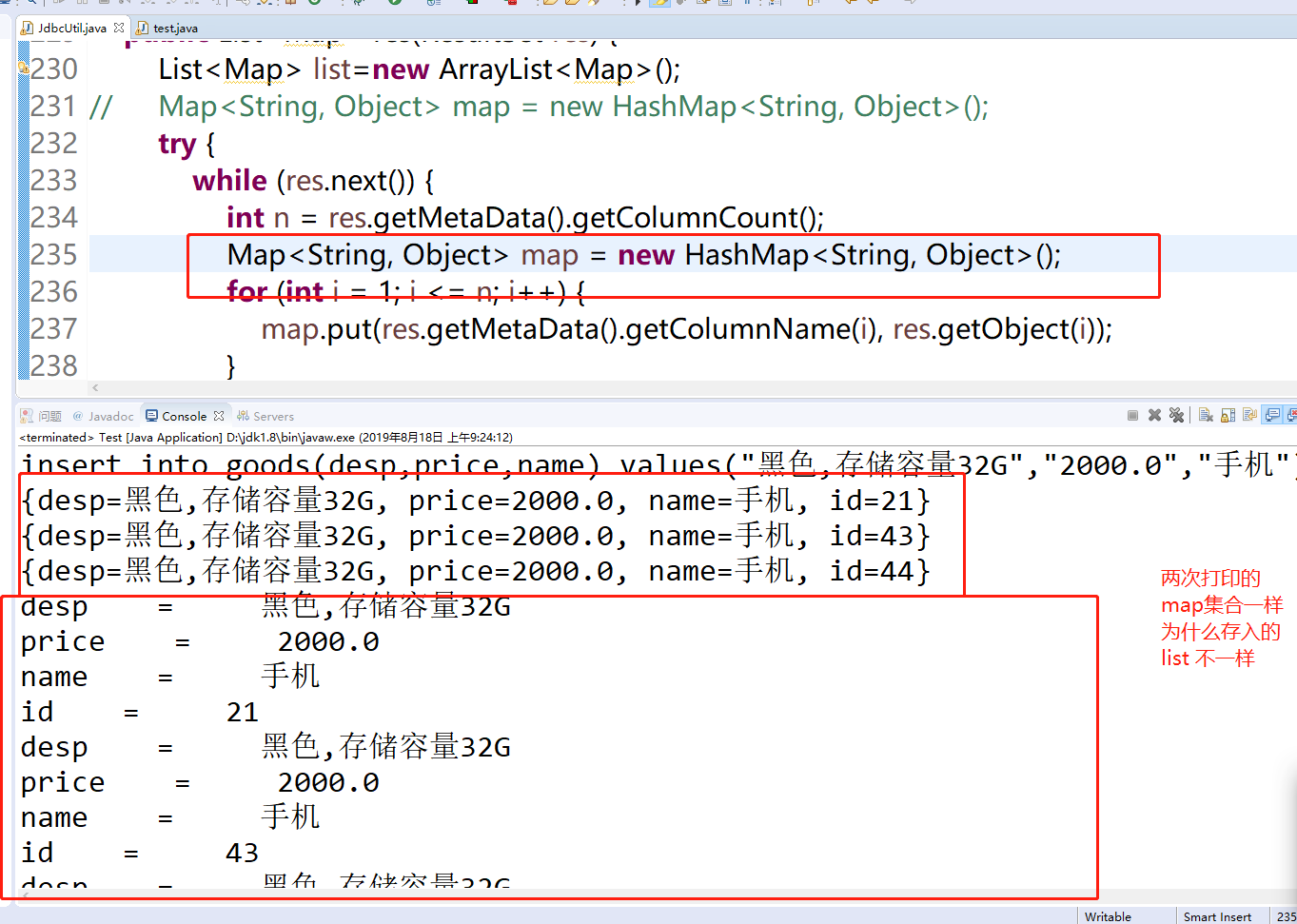
Task: Click the console line 'id = 21'
Action: tap(140, 712)
